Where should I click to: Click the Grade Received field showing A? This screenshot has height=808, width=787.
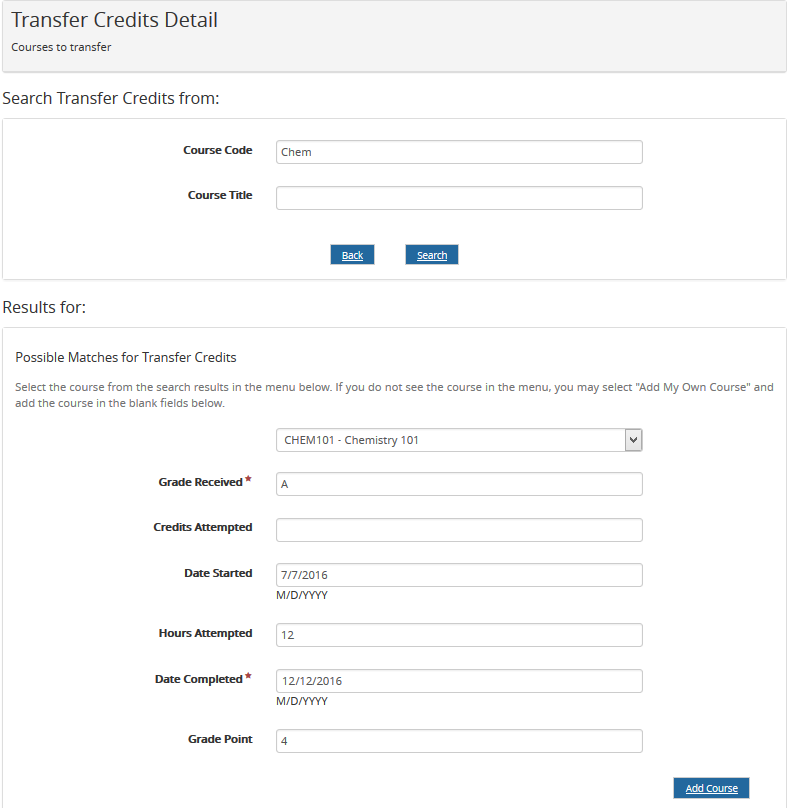pyautogui.click(x=458, y=483)
